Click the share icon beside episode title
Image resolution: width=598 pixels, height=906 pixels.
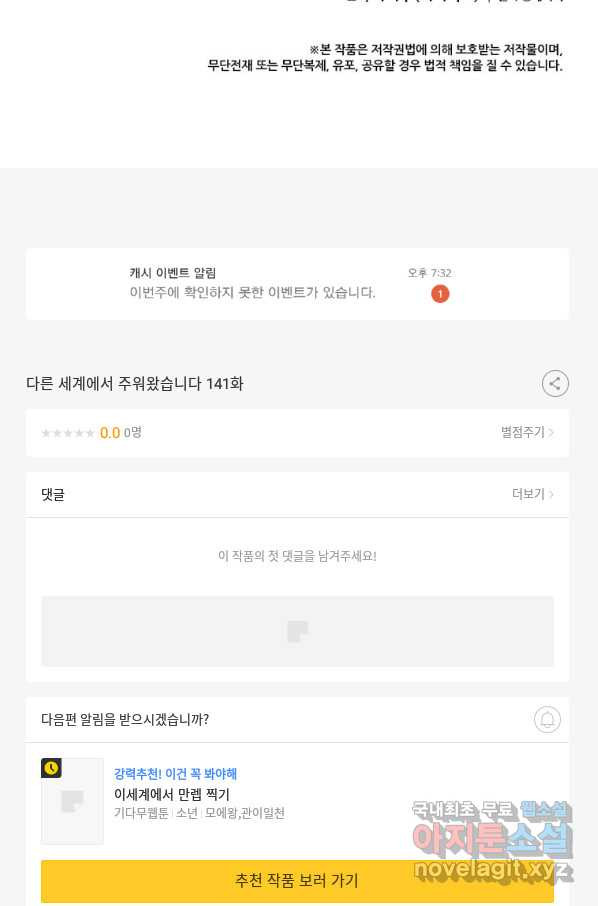(x=555, y=384)
